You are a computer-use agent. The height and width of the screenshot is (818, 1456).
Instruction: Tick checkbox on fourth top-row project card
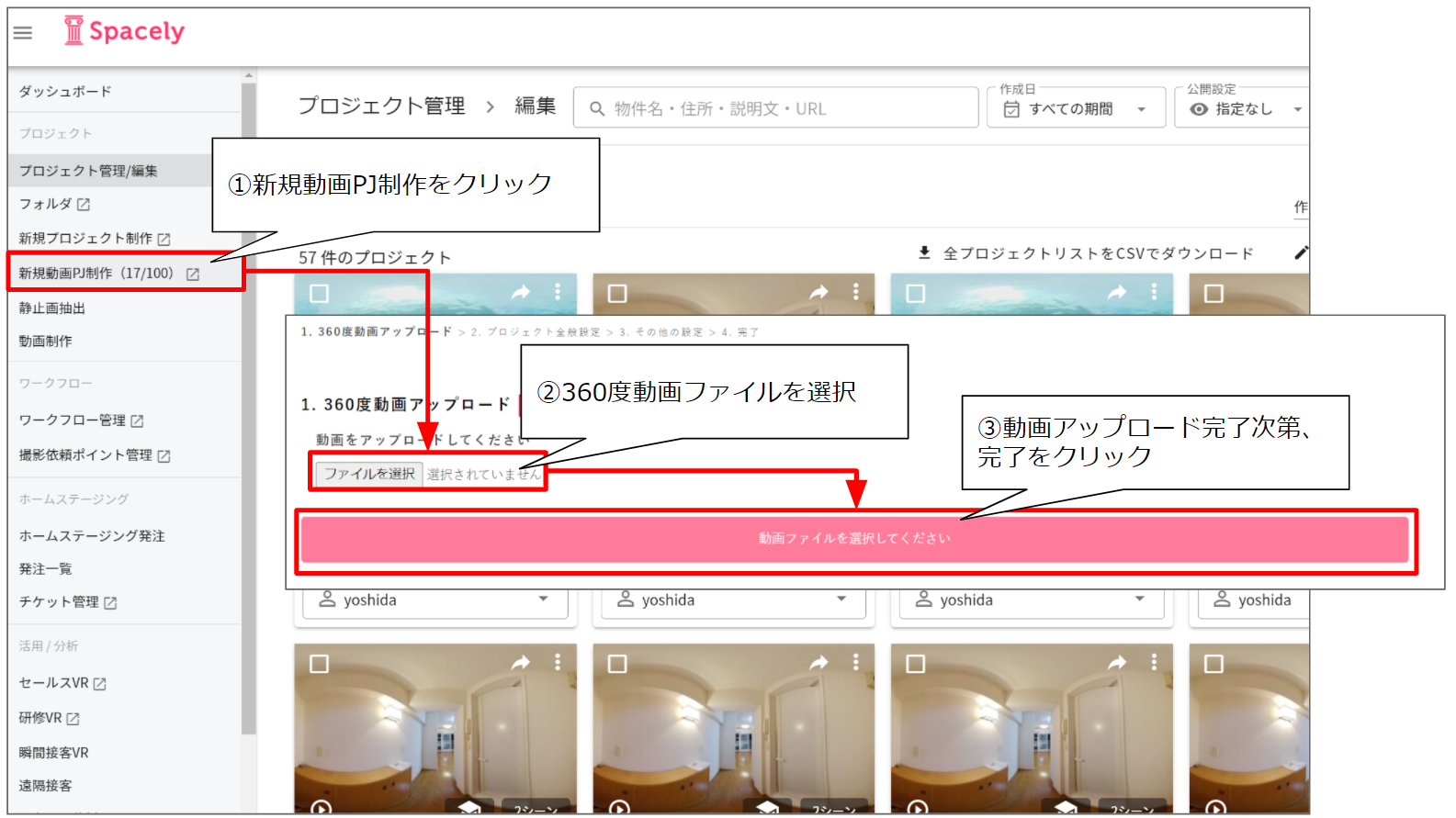coord(1213,294)
